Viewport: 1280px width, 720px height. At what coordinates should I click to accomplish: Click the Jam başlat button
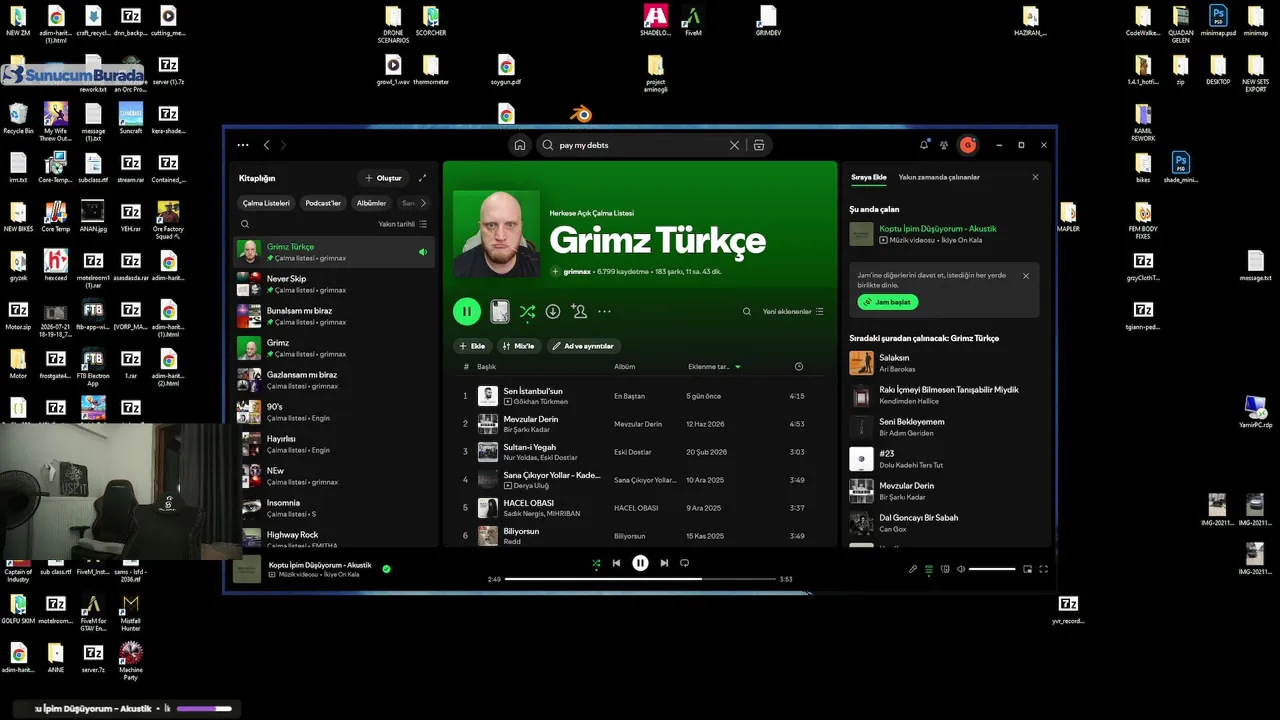click(x=888, y=302)
